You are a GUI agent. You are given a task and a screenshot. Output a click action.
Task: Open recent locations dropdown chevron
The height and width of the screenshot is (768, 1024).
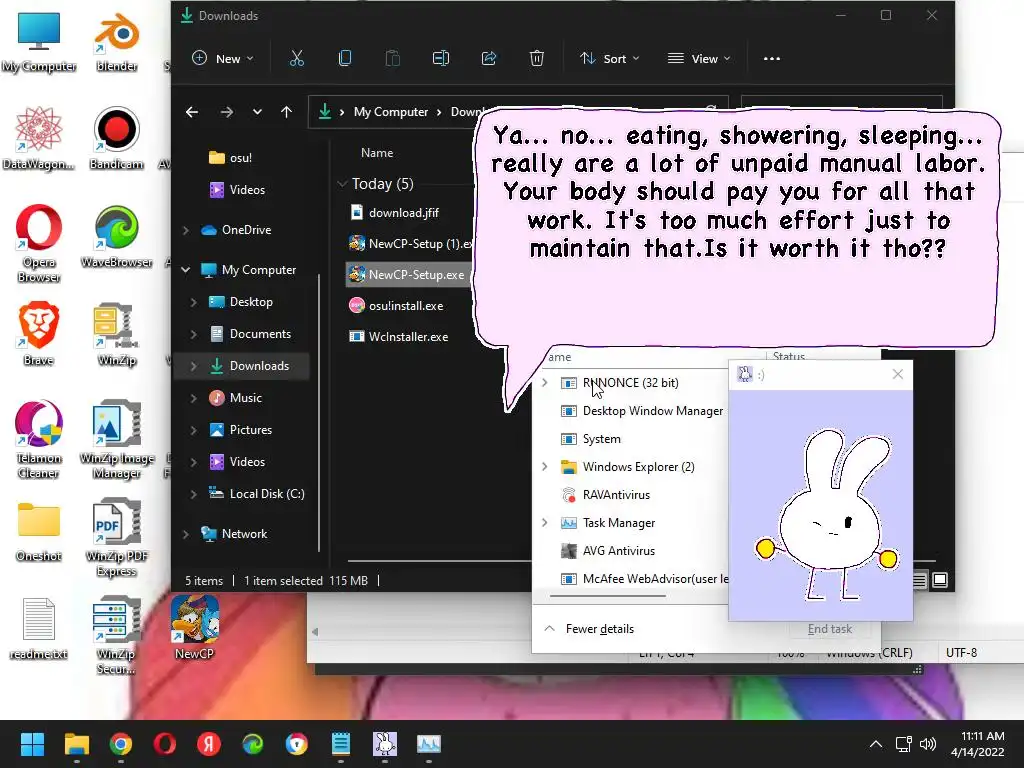(x=257, y=112)
